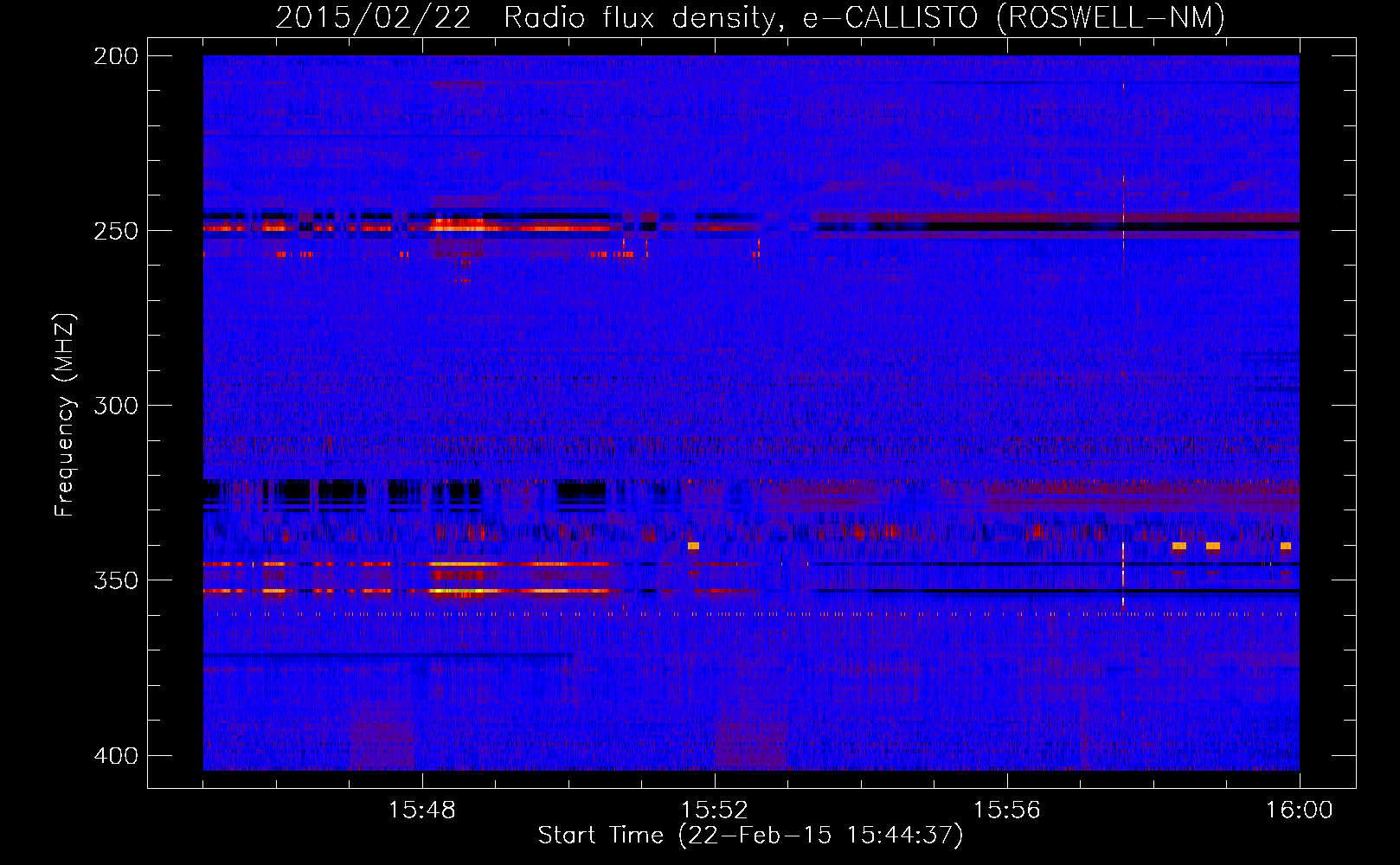Click the plot title "Radio flux density, e-CALLISTO (ROSWELL-NM)"

pyautogui.click(x=864, y=17)
